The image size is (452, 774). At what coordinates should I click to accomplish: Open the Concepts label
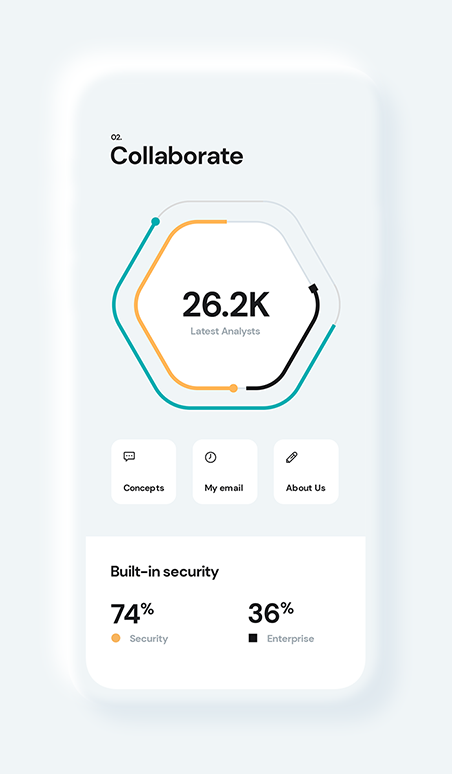click(x=144, y=488)
